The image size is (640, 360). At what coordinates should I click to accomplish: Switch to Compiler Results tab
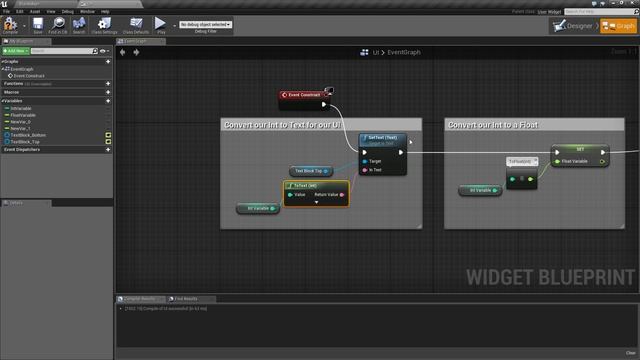[x=141, y=299]
